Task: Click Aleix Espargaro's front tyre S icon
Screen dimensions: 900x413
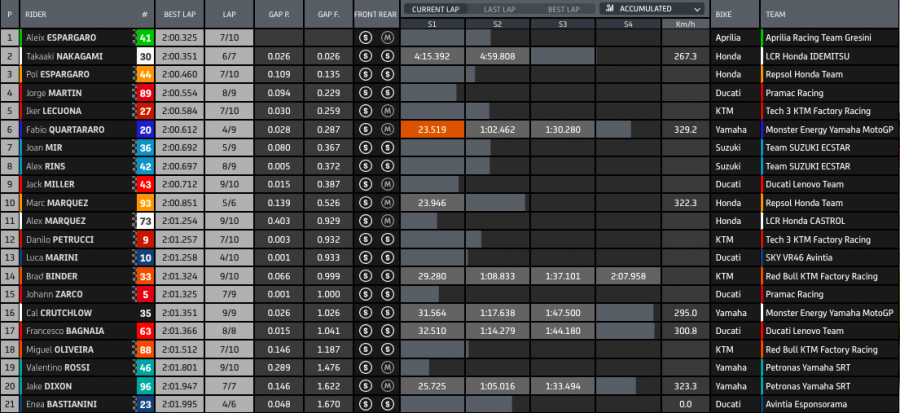Action: coord(364,38)
